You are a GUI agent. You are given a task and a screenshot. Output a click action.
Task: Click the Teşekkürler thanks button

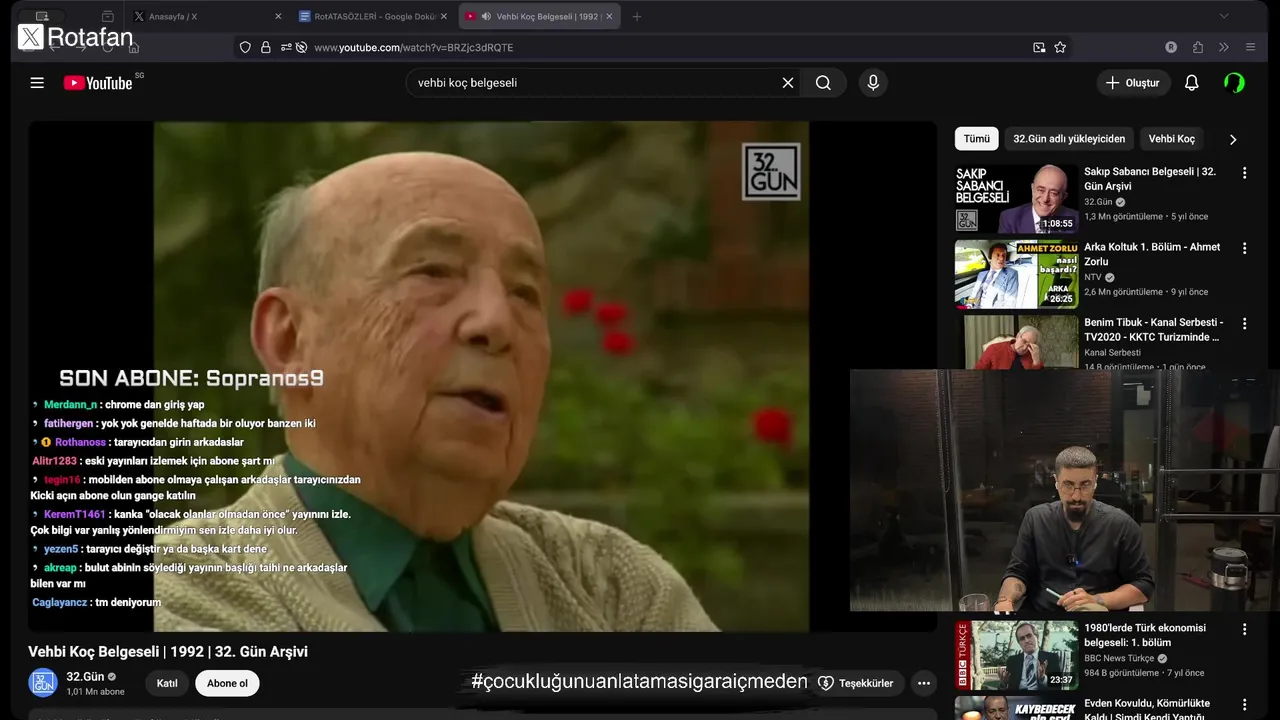tap(856, 684)
